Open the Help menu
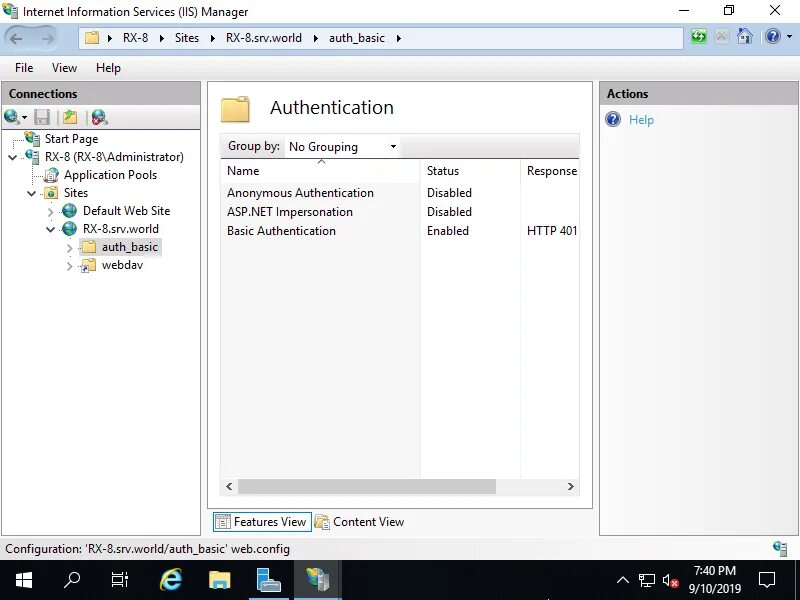The height and width of the screenshot is (600, 800). pyautogui.click(x=108, y=68)
